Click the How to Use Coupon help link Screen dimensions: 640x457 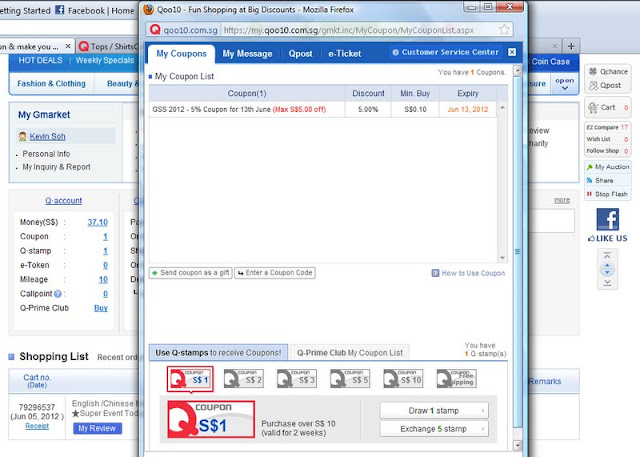(x=469, y=273)
